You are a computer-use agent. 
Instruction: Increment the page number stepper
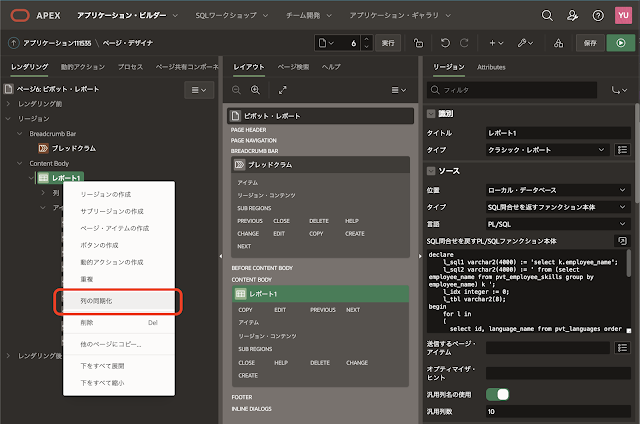[366, 40]
